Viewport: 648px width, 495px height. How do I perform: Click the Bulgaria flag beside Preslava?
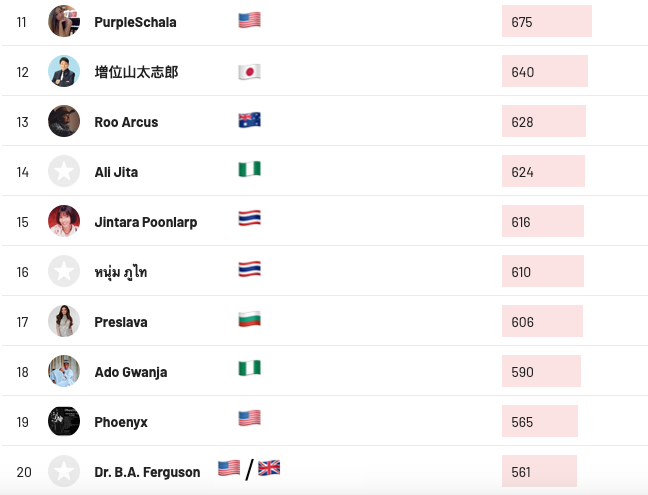click(249, 320)
